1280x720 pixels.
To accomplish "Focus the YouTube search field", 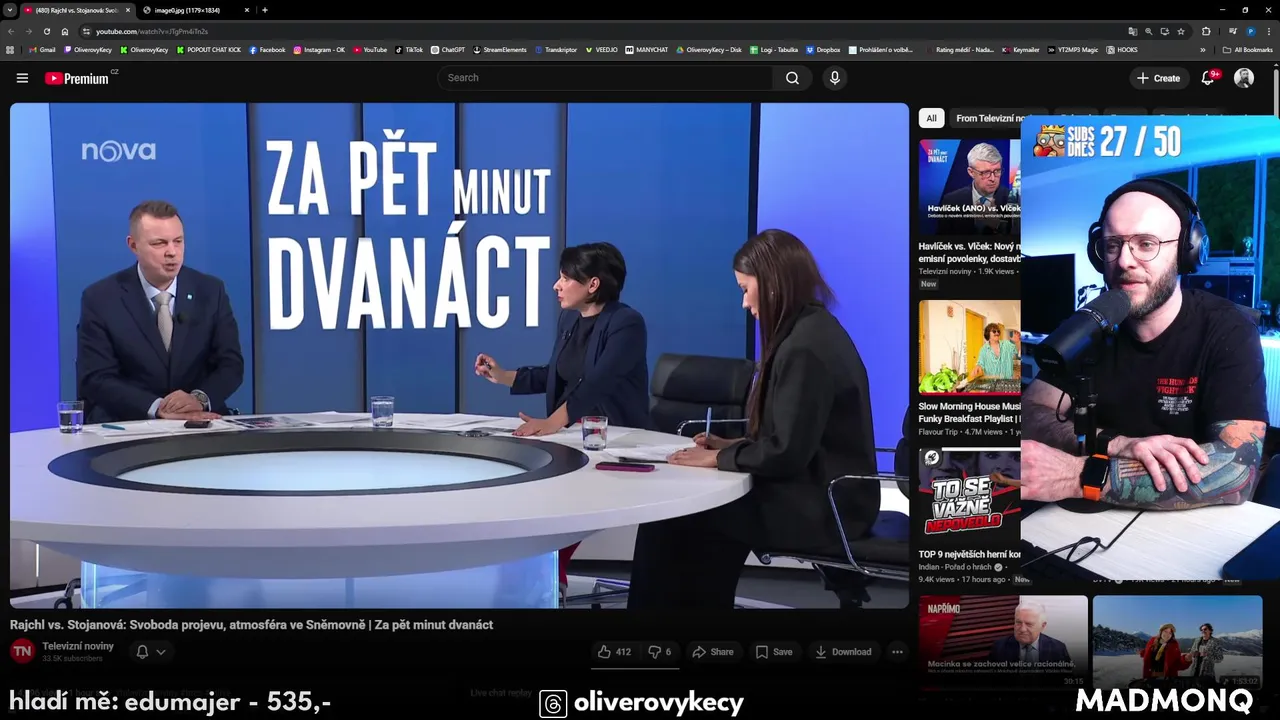I will 605,78.
